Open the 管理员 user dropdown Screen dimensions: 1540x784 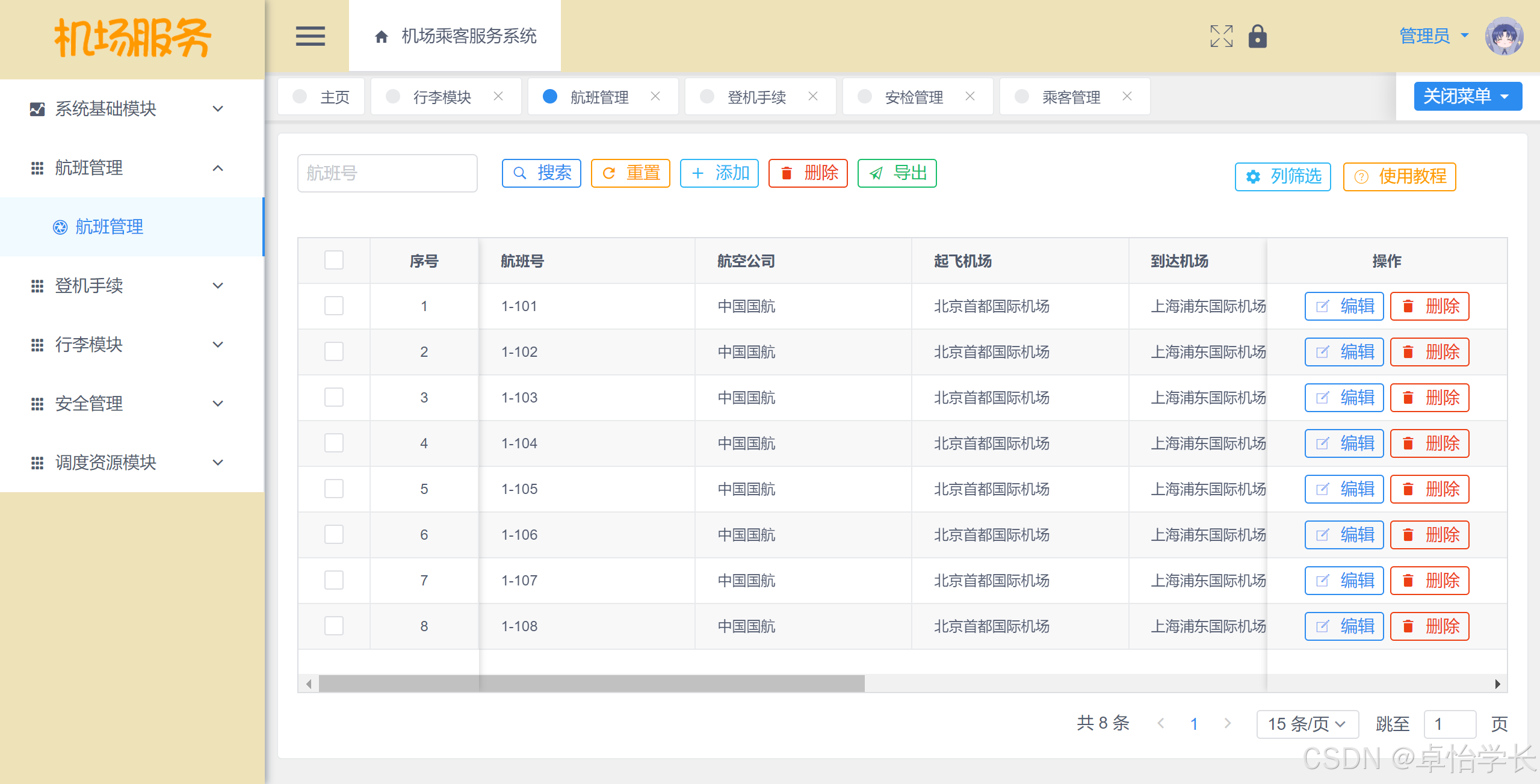1434,36
